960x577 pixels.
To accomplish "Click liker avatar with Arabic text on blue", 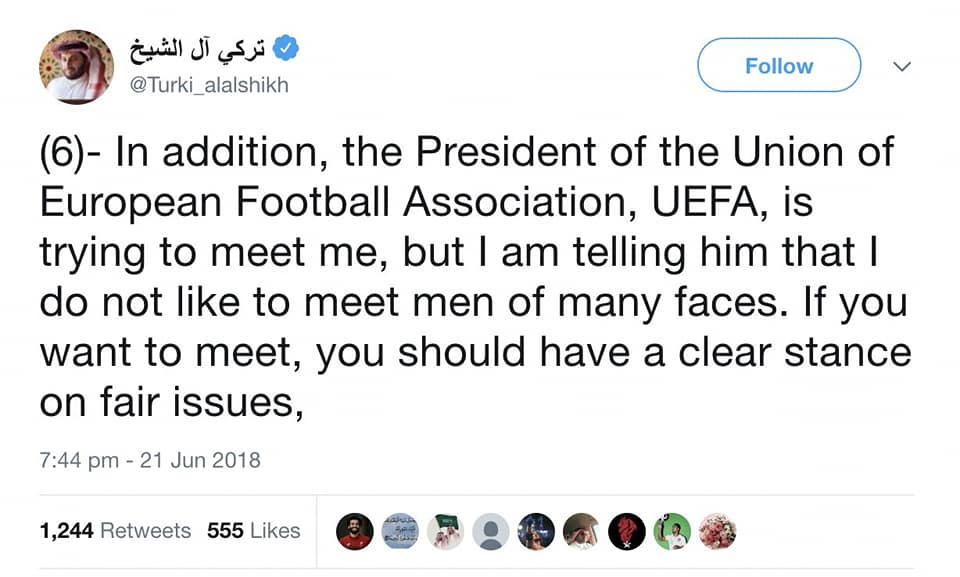I will (x=400, y=532).
